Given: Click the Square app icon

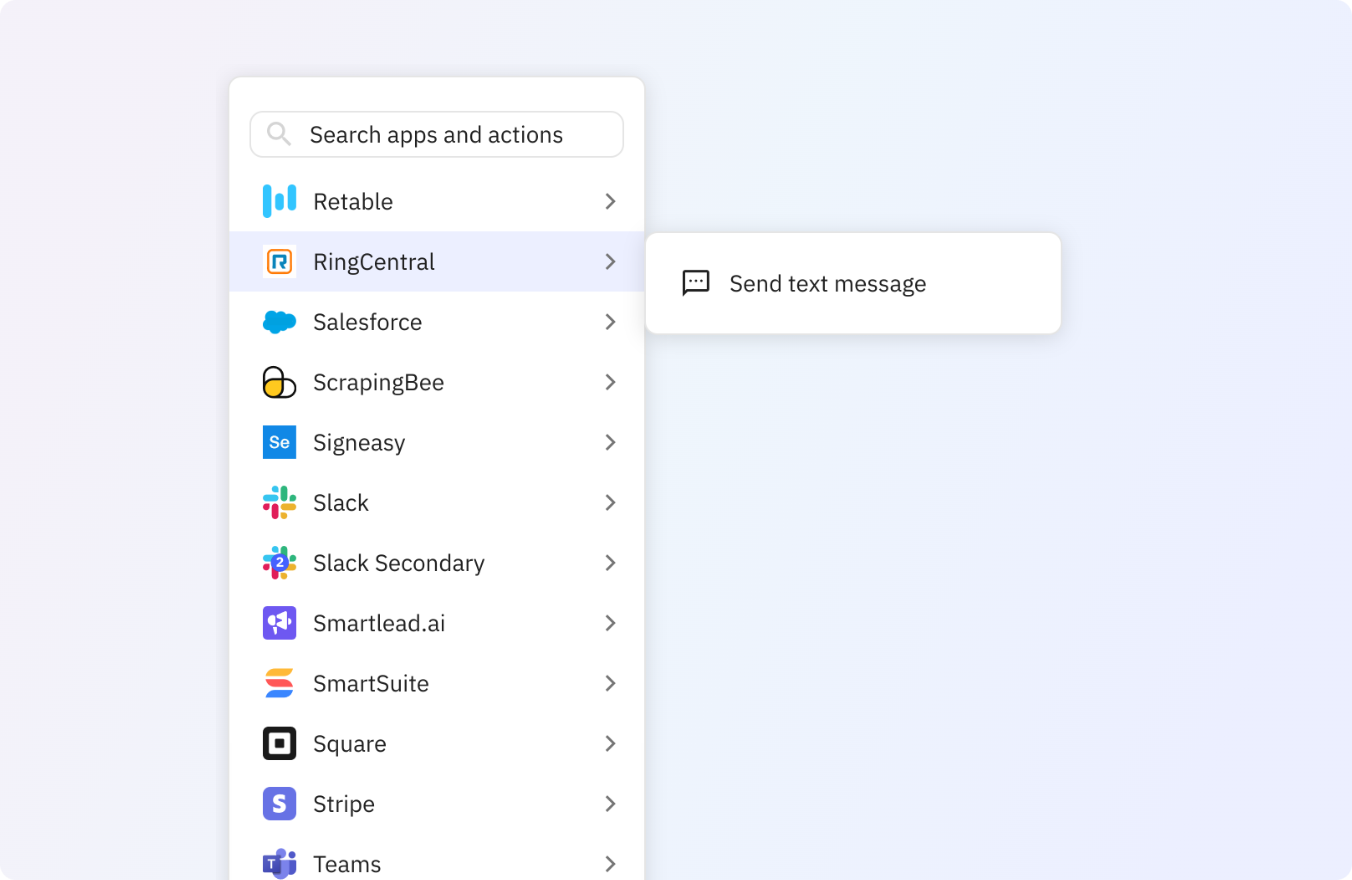Looking at the screenshot, I should [x=279, y=743].
